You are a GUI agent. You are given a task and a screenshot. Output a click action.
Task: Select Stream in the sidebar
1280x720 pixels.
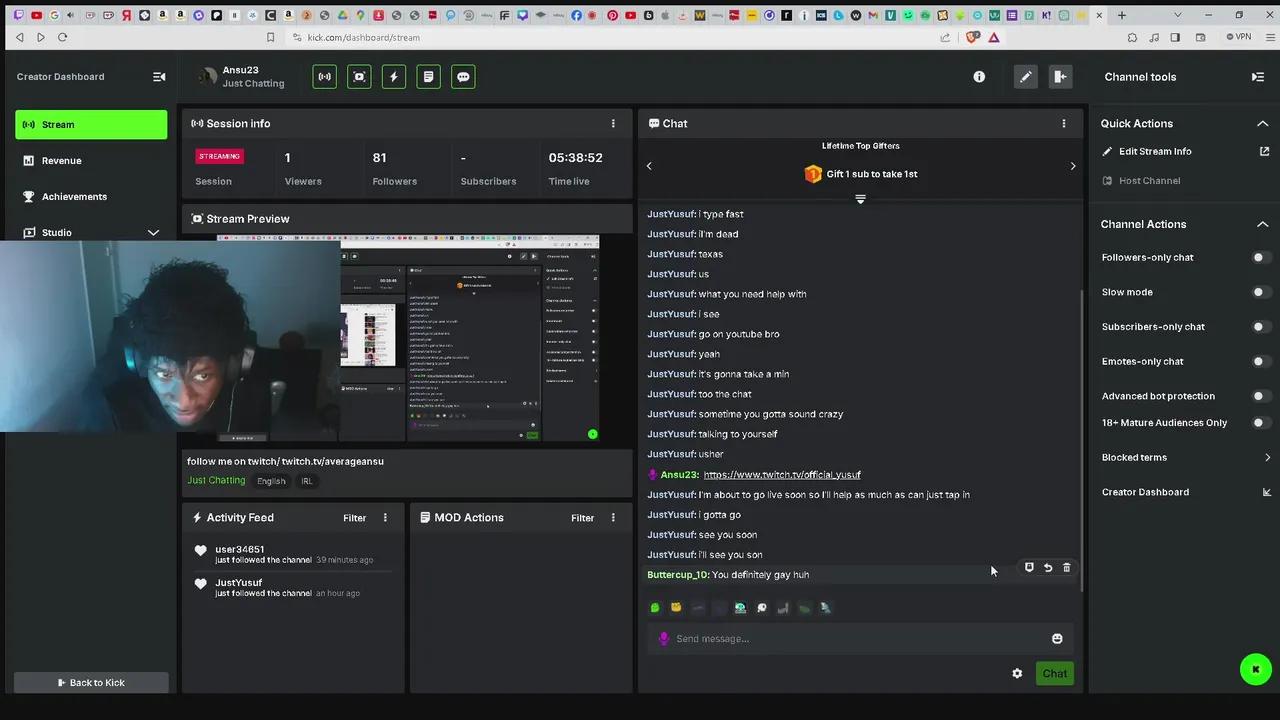click(91, 124)
